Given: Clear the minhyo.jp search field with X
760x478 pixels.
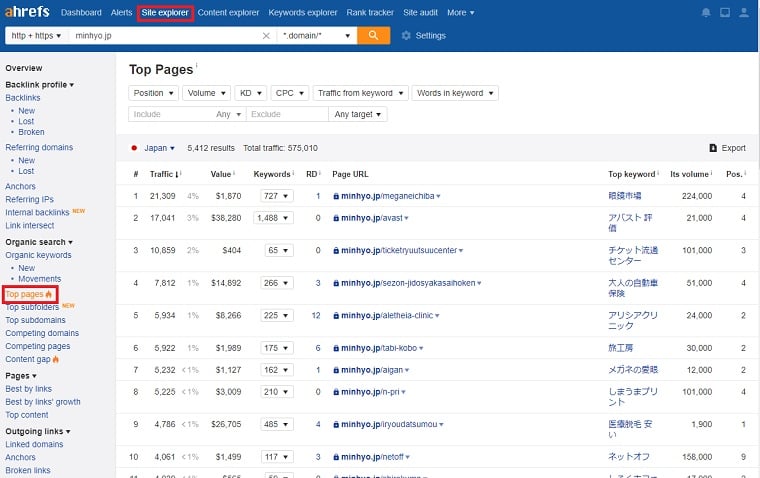Looking at the screenshot, I should click(x=266, y=35).
